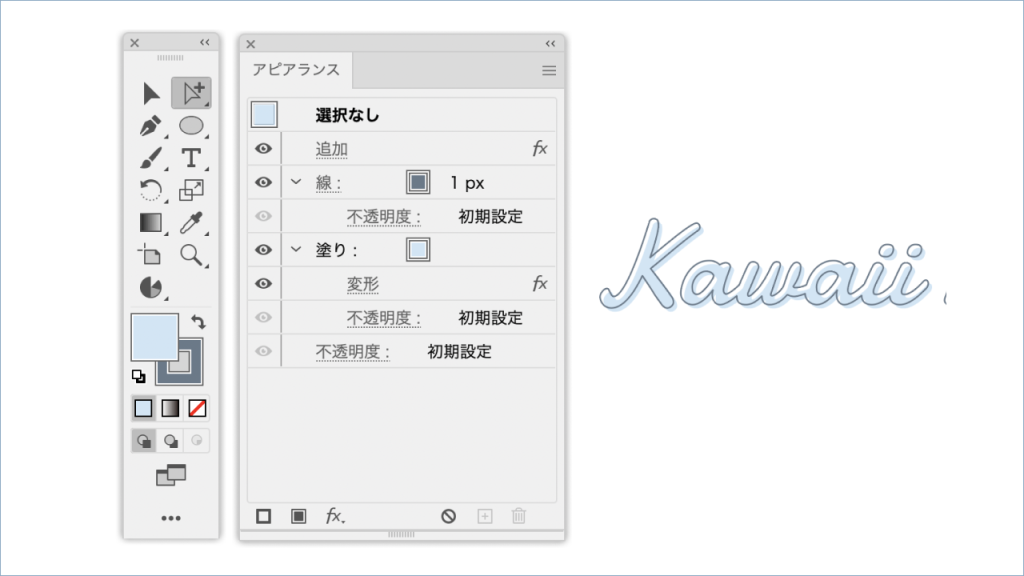This screenshot has height=576, width=1024.
Task: Collapse the Appearance panel double arrow
Action: [551, 44]
